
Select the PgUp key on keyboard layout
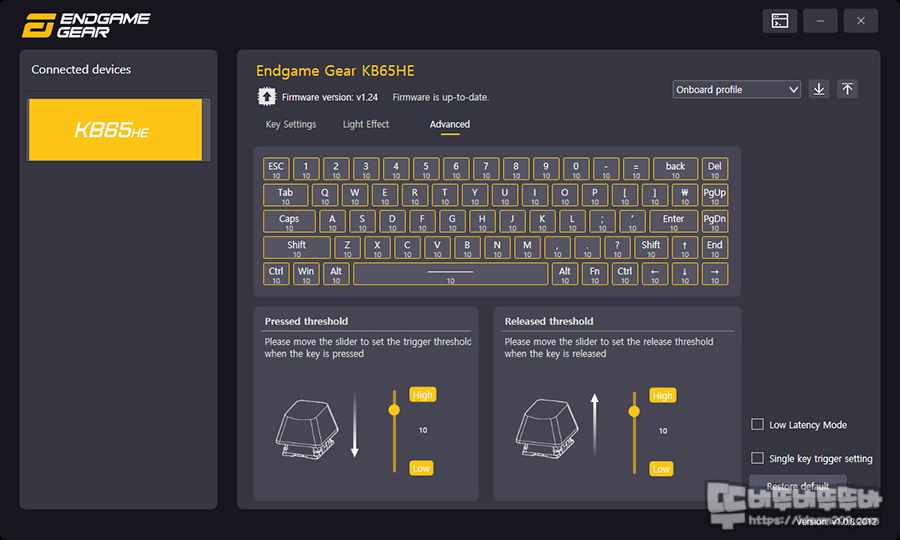tap(715, 195)
